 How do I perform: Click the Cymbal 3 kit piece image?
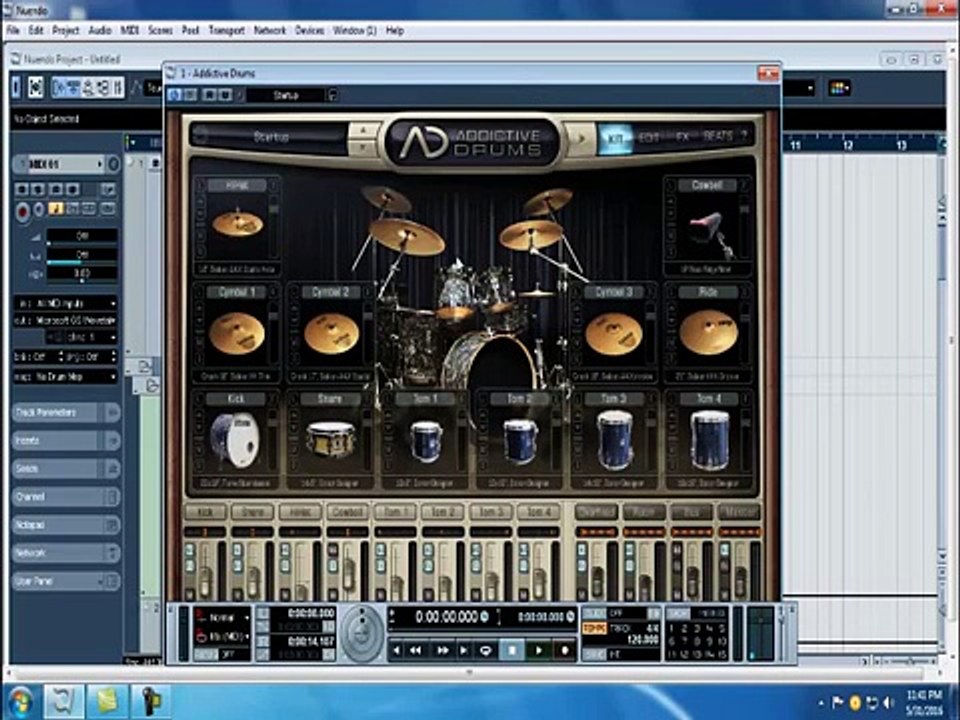[613, 334]
